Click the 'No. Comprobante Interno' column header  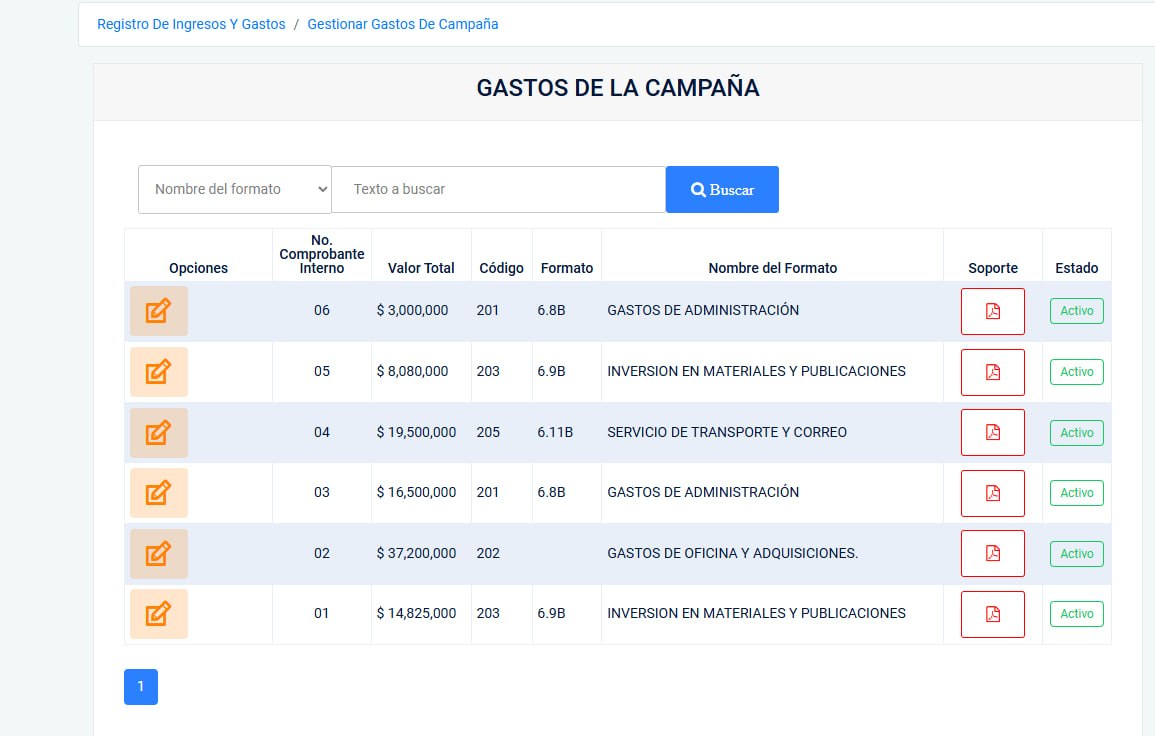pos(322,254)
